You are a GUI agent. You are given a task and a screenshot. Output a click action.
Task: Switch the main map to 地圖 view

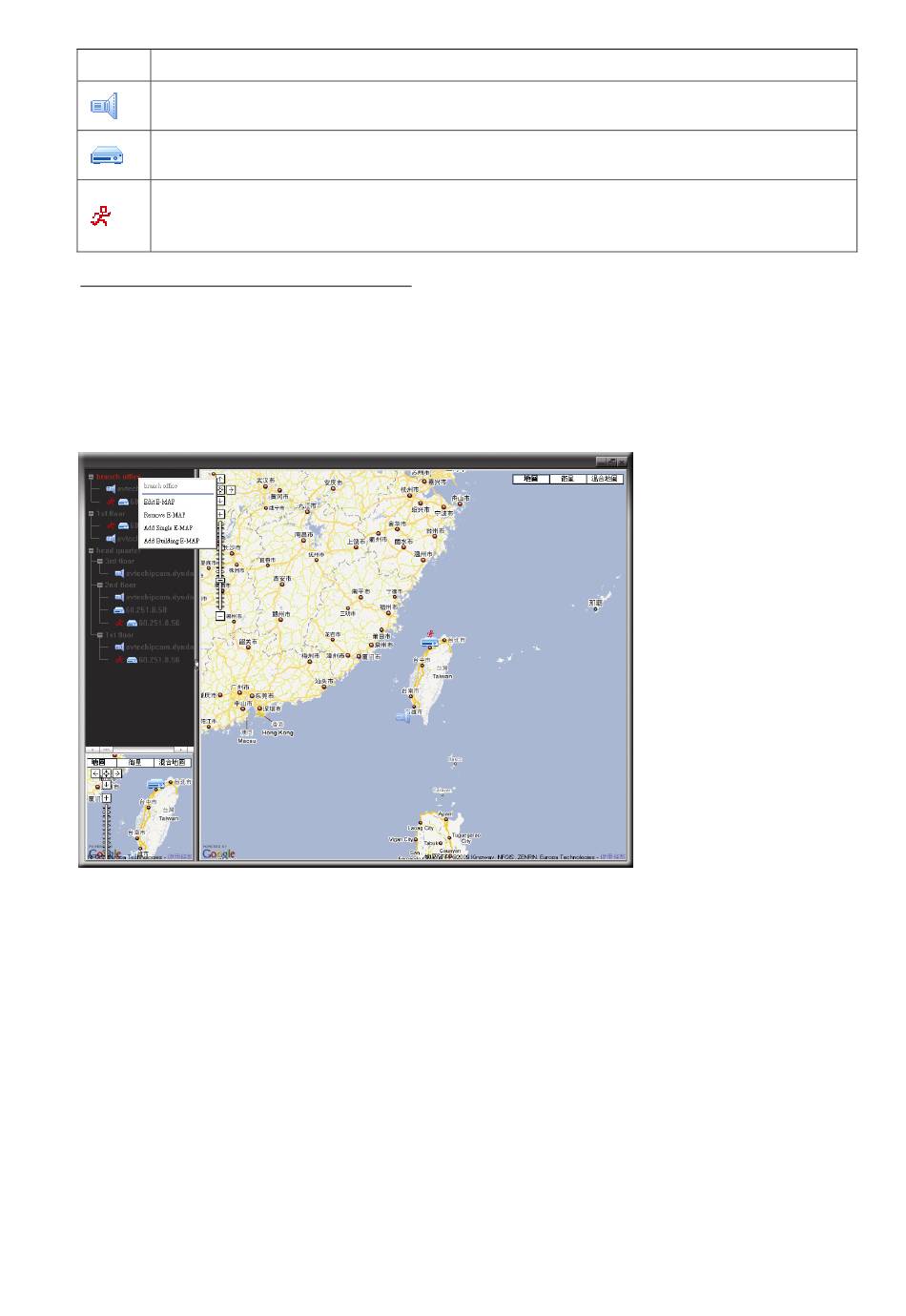(531, 479)
